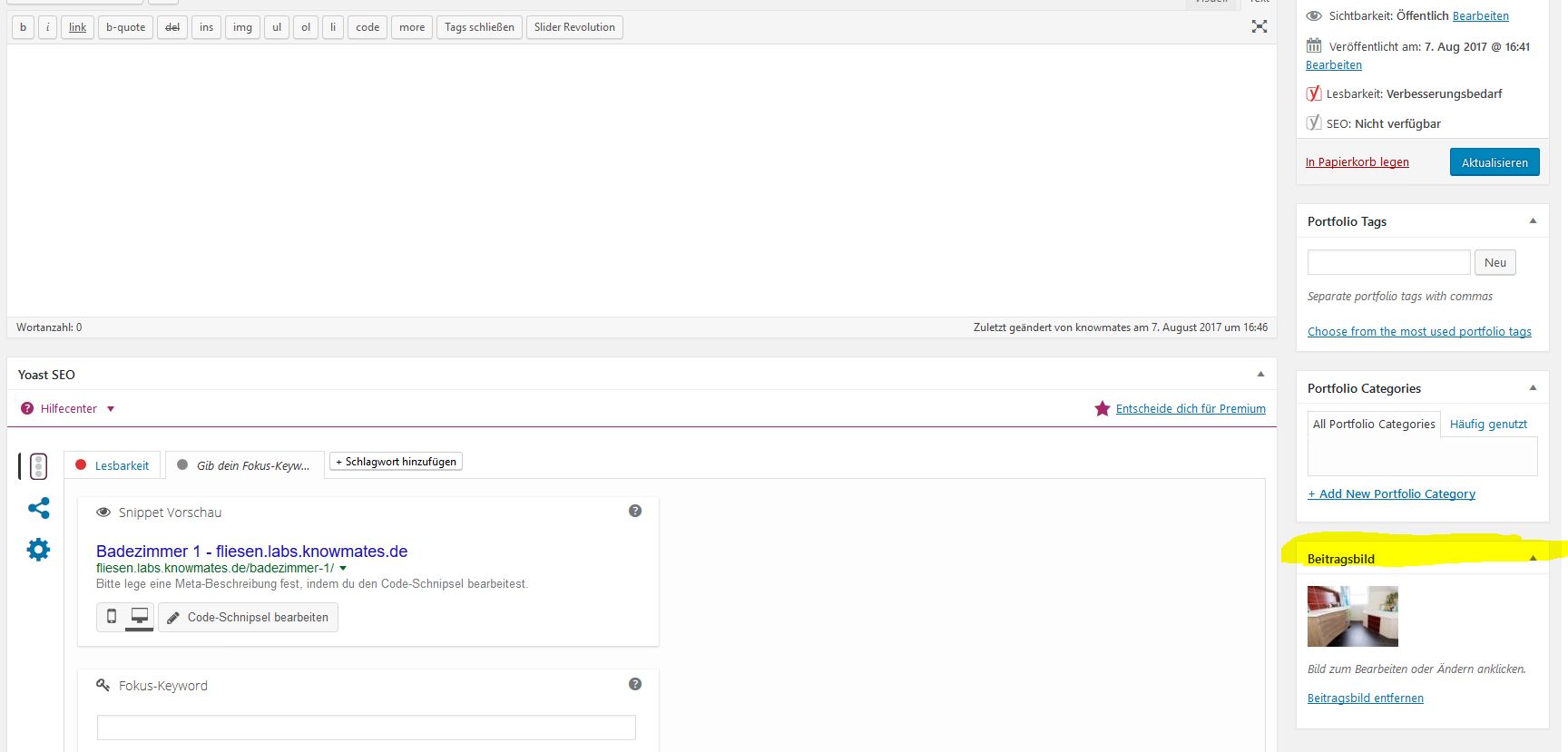This screenshot has height=752, width=1568.
Task: Focus the Portfolio Tags input field
Action: pyautogui.click(x=1388, y=262)
